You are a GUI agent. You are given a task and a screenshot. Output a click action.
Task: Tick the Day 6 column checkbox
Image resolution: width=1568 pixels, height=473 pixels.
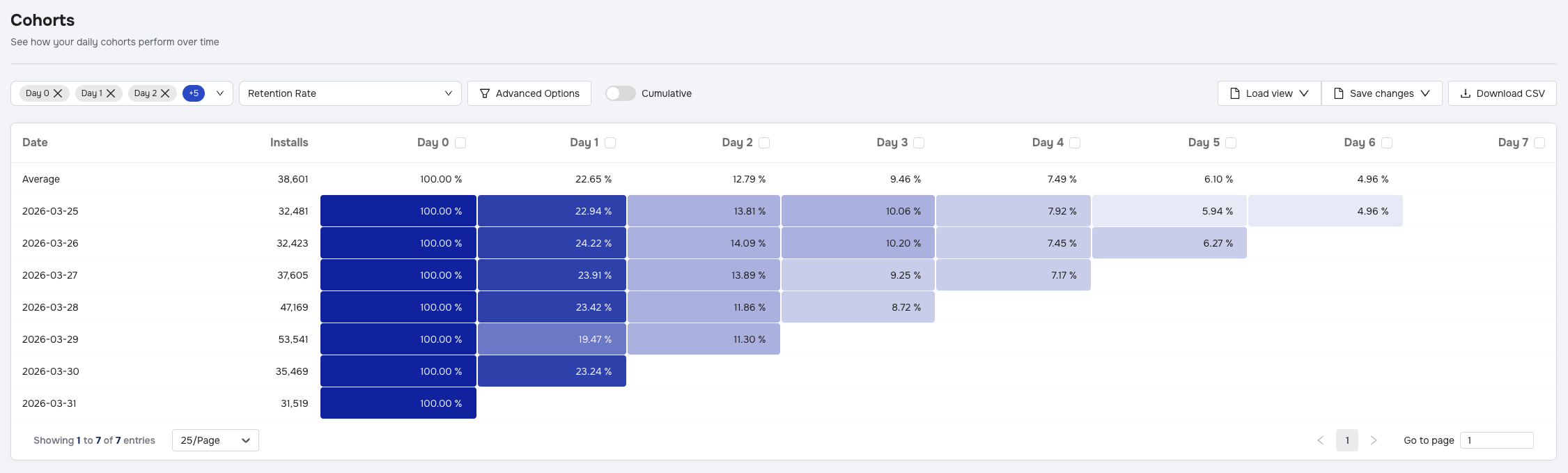[x=1387, y=143]
